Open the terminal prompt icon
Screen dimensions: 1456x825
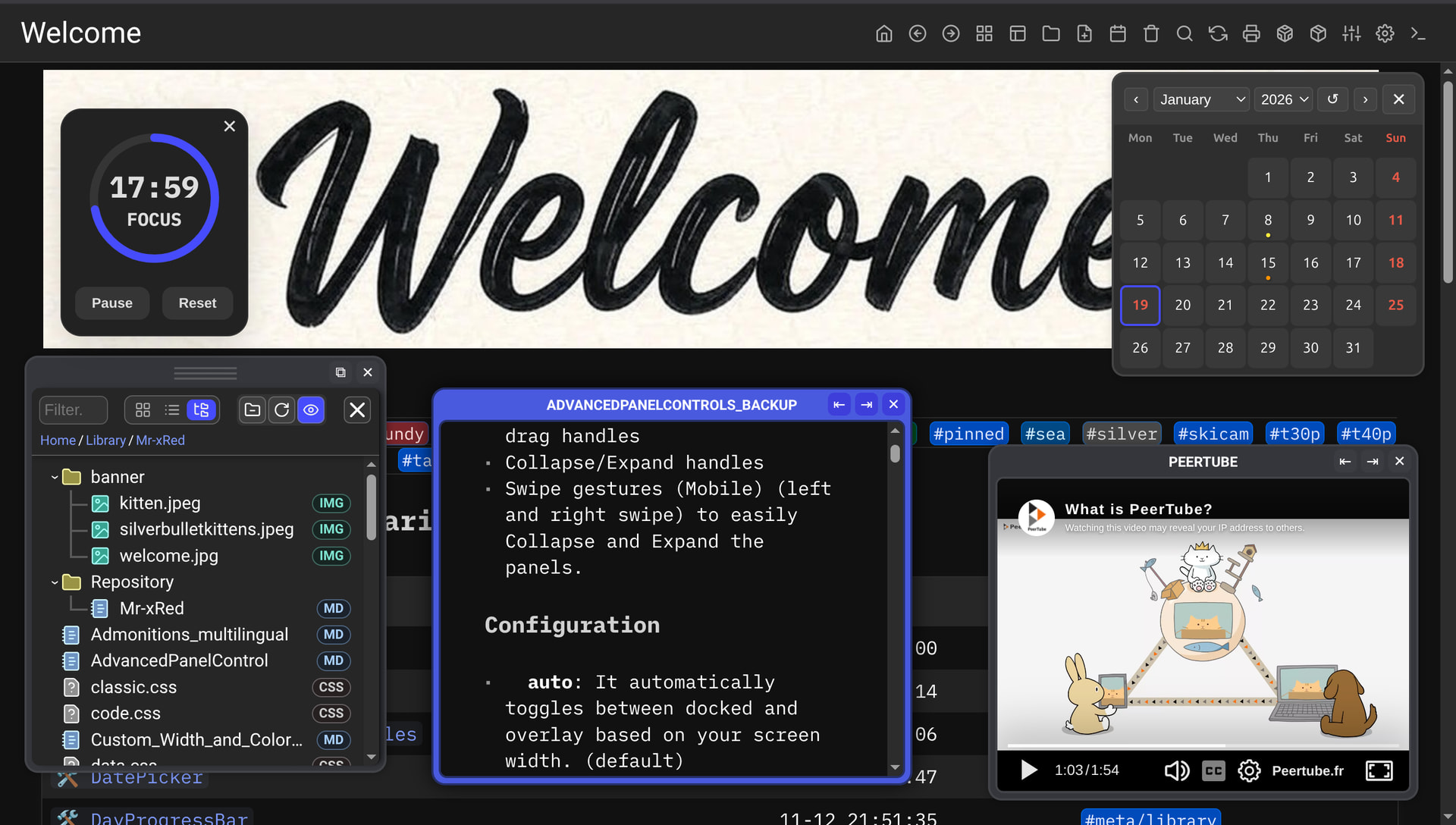point(1417,33)
